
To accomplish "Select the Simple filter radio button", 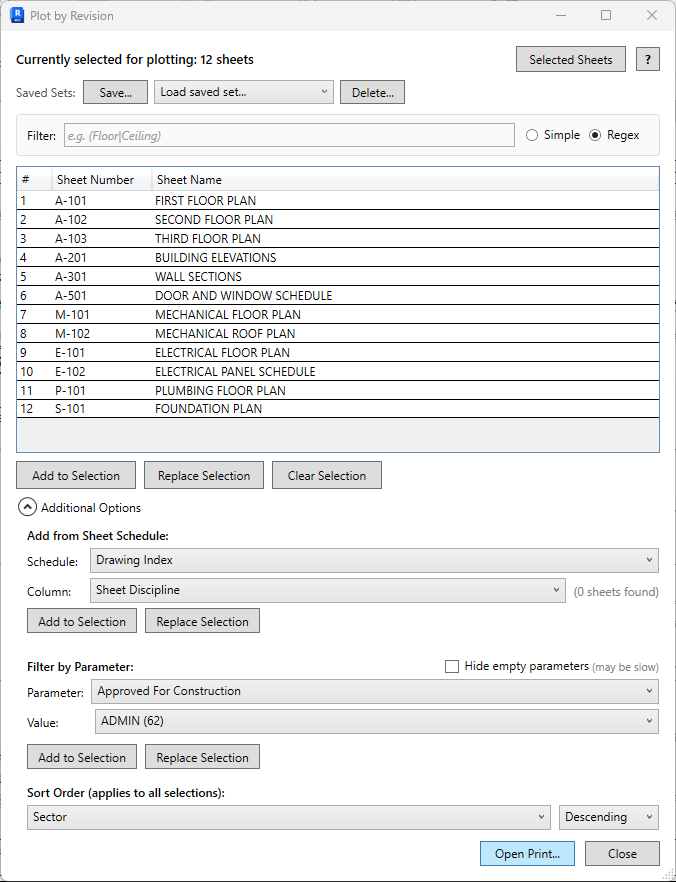I will coord(532,135).
